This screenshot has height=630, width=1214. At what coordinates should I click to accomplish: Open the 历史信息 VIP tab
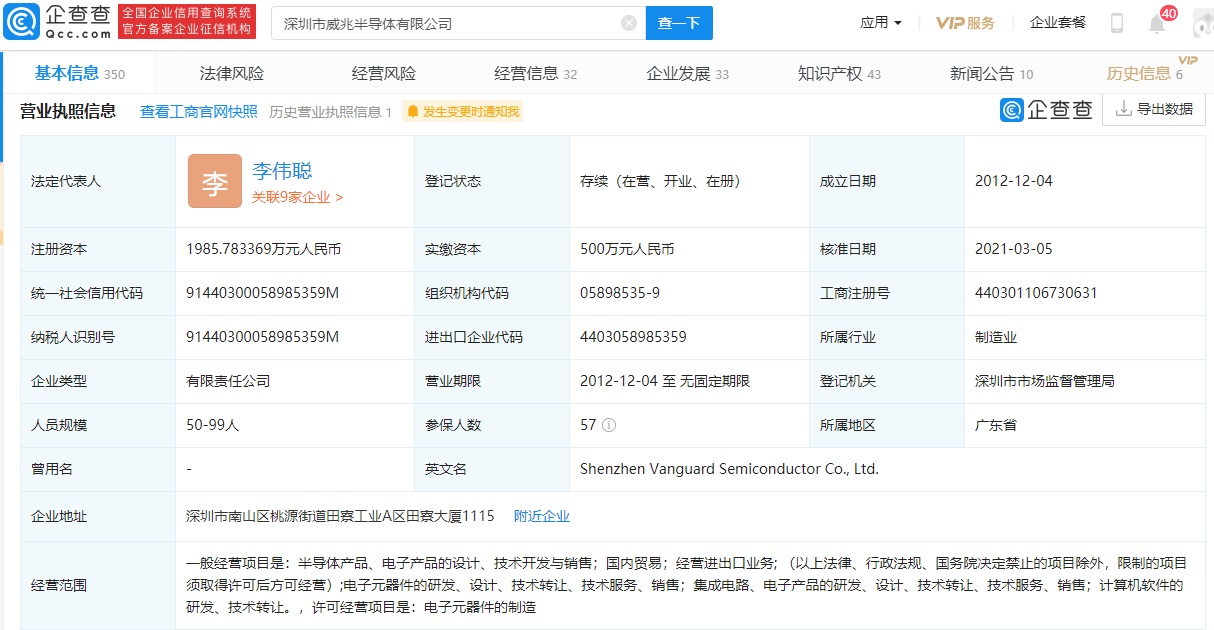[1146, 73]
